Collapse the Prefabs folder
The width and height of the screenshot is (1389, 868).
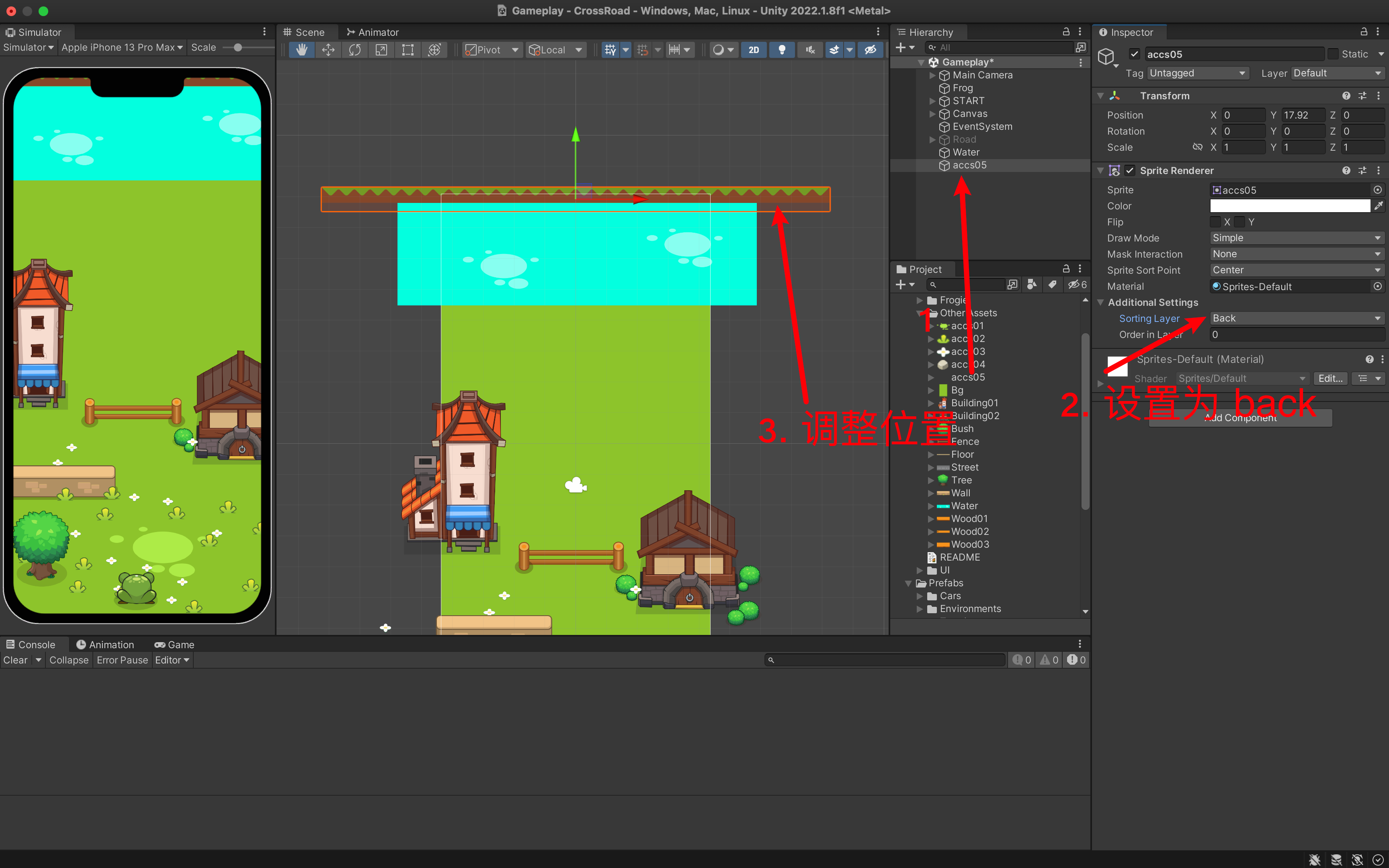click(x=909, y=583)
